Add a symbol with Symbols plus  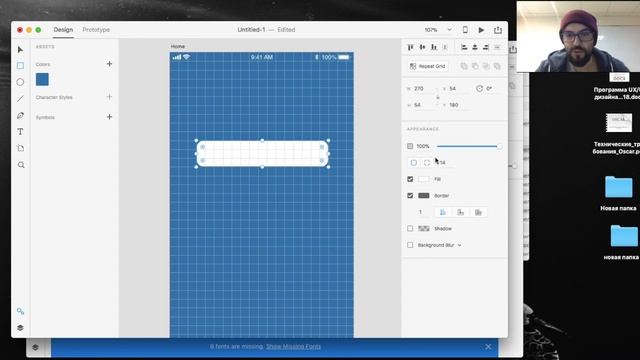[109, 117]
